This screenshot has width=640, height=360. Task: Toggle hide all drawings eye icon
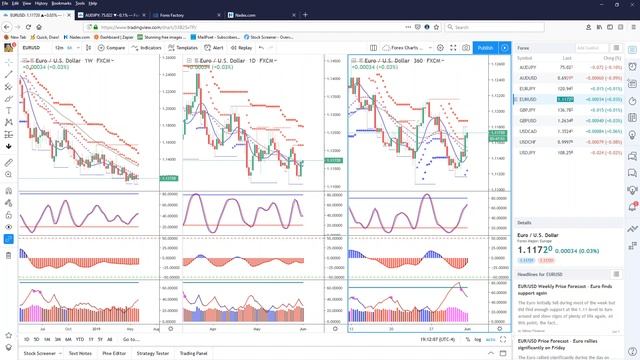9,227
